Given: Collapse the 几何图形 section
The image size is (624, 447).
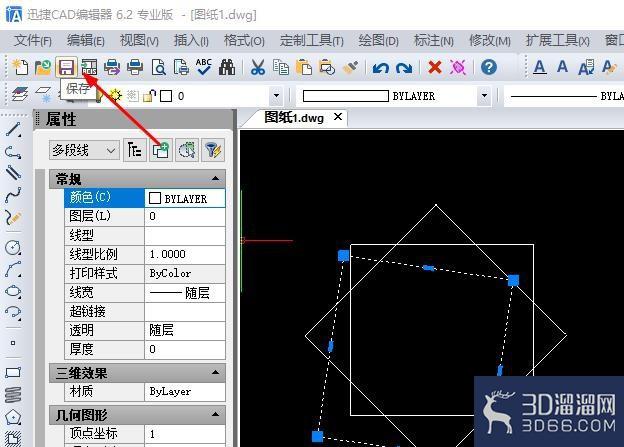Looking at the screenshot, I should point(215,415).
